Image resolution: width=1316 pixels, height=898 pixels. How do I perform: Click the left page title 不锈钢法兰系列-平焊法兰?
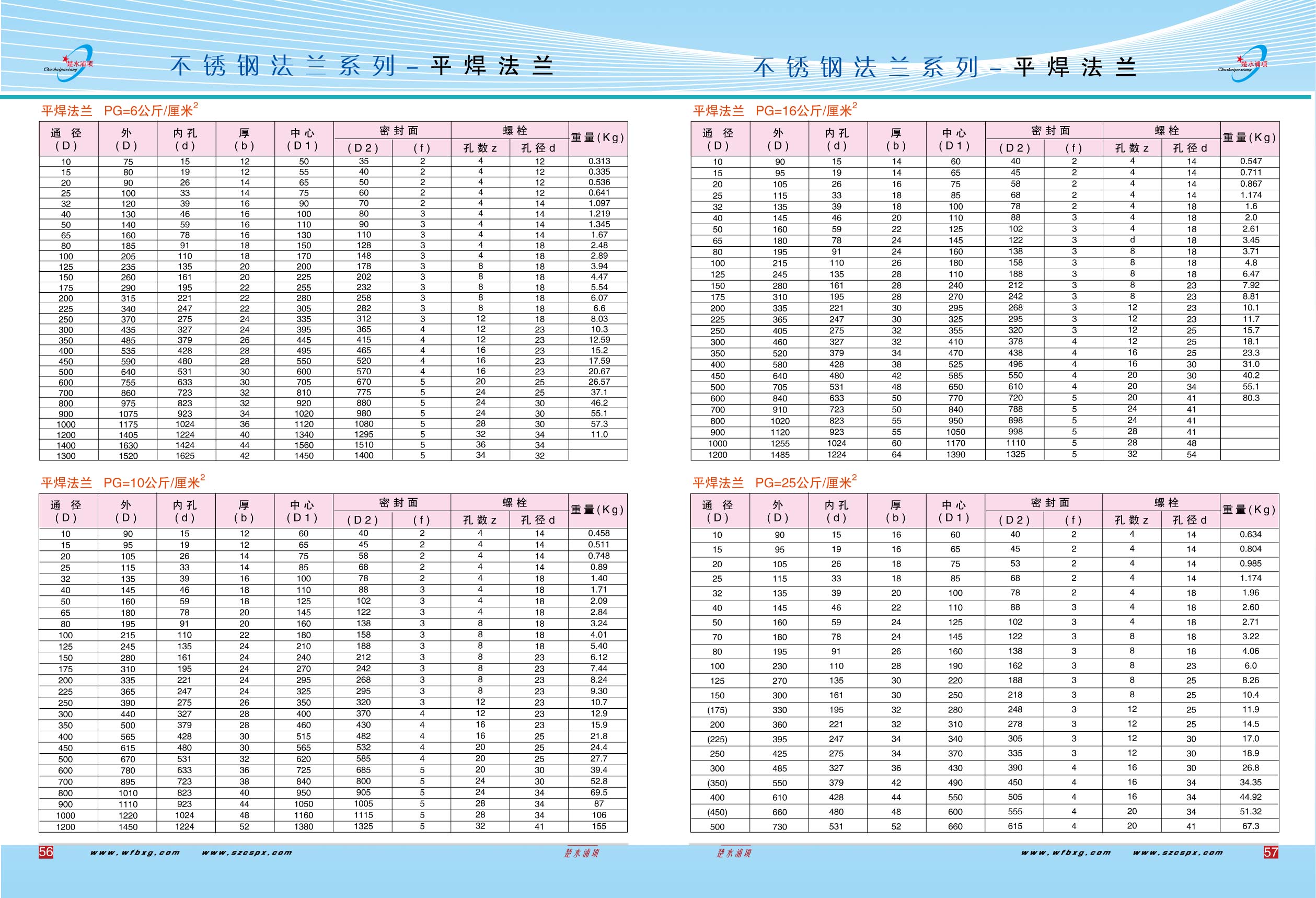click(362, 66)
